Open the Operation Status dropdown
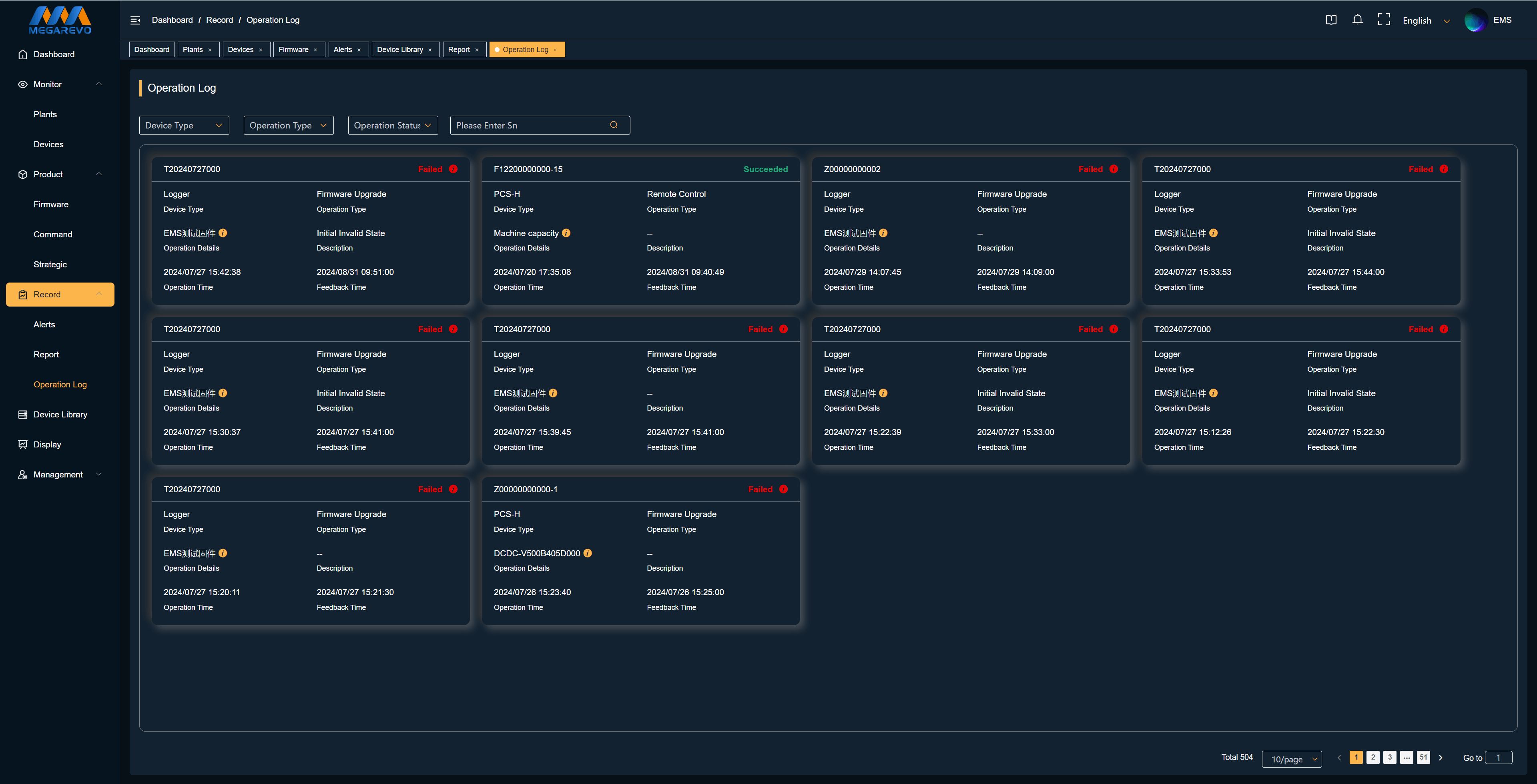The height and width of the screenshot is (784, 1537). [x=393, y=125]
